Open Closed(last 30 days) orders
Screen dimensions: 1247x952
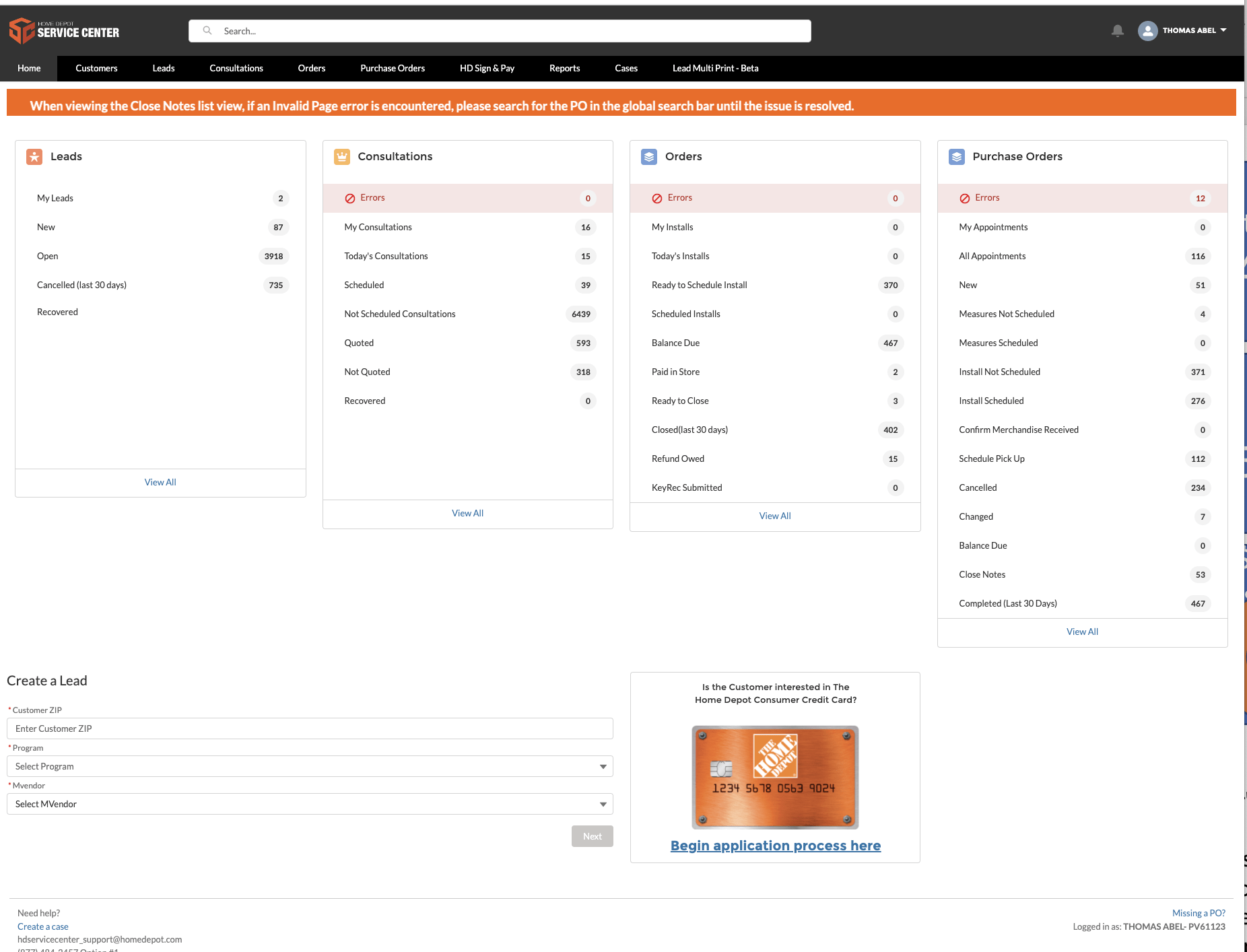[x=775, y=430]
